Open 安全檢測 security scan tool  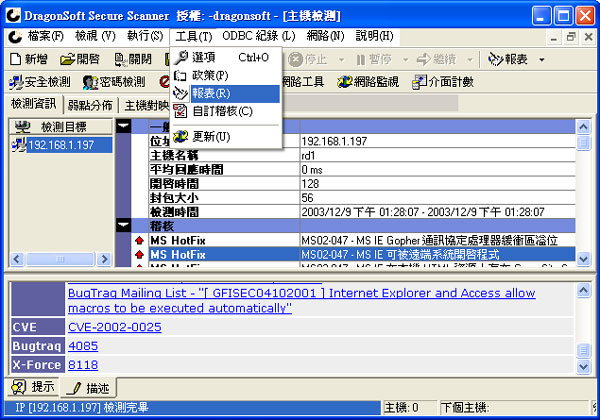click(x=41, y=82)
